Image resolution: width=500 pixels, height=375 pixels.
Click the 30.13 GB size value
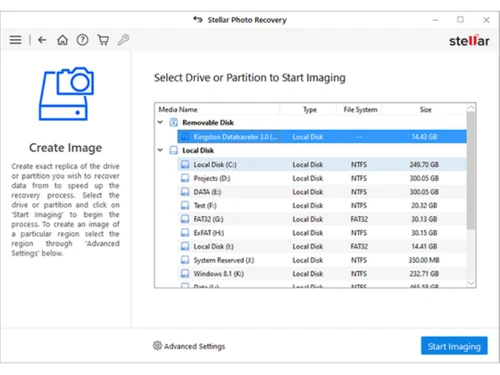coord(424,219)
